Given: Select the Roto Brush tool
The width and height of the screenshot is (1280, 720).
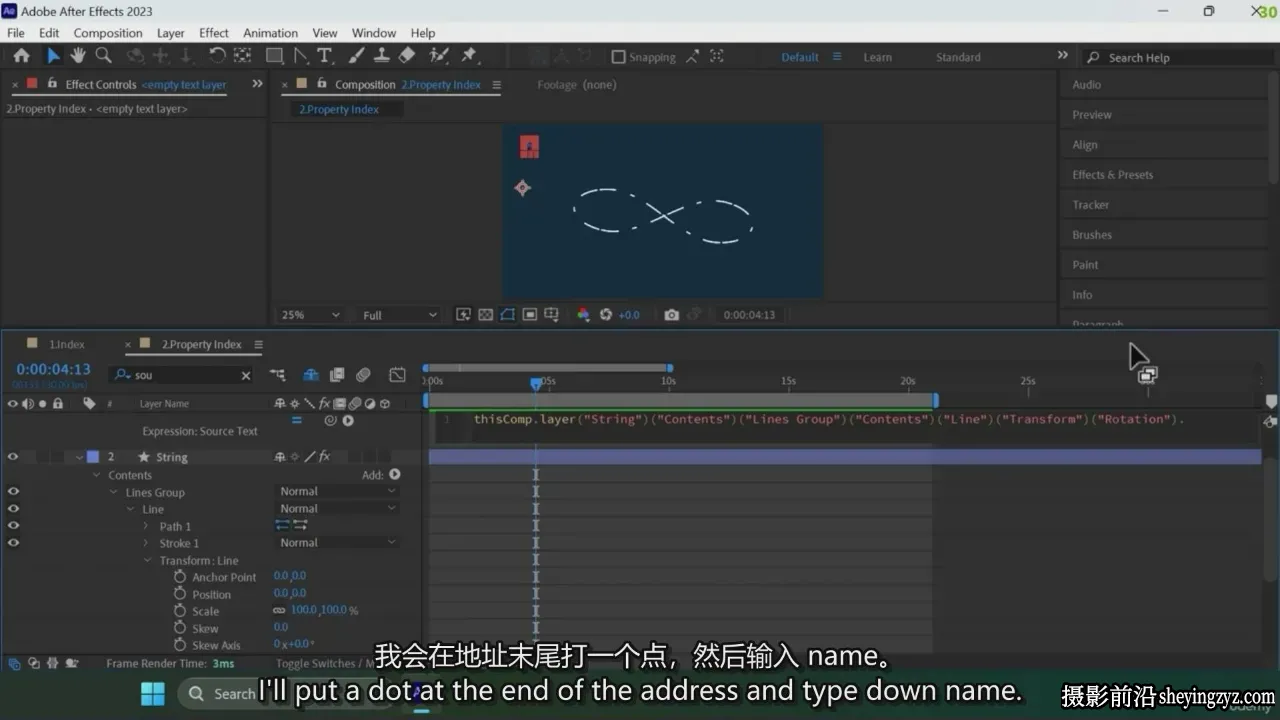Looking at the screenshot, I should coord(439,56).
